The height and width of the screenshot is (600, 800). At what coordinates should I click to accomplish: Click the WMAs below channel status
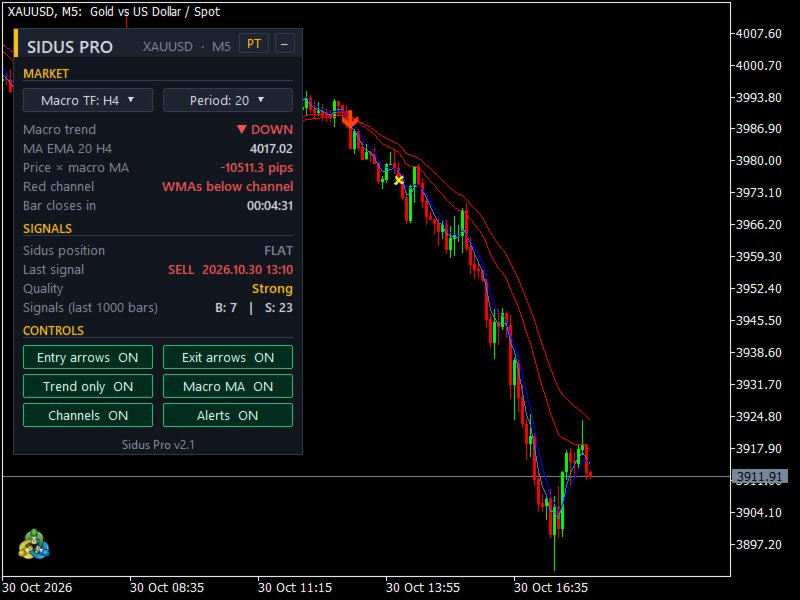tap(228, 187)
